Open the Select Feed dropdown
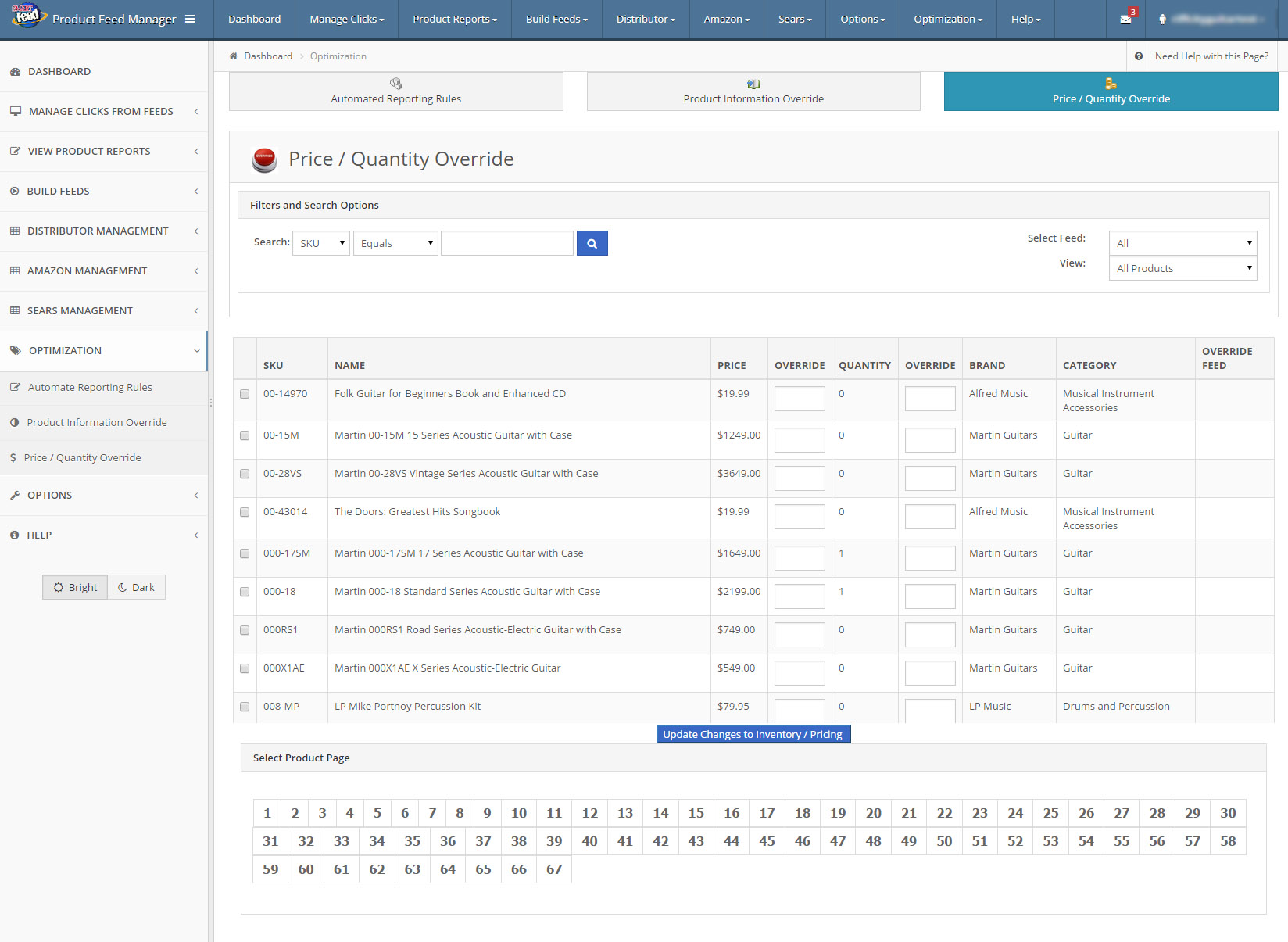Image resolution: width=1288 pixels, height=942 pixels. coord(1182,243)
